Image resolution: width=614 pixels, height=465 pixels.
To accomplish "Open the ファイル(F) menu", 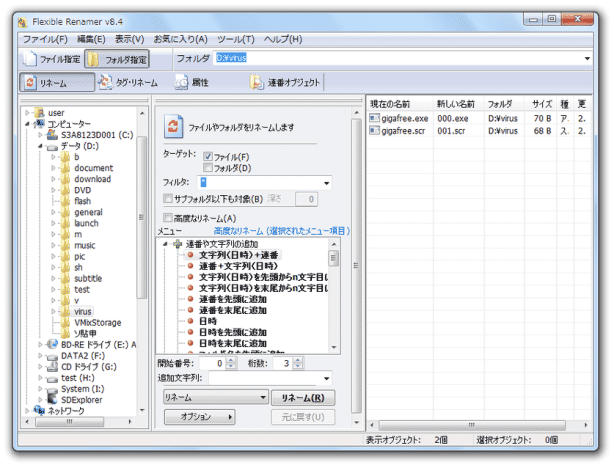I will 45,39.
